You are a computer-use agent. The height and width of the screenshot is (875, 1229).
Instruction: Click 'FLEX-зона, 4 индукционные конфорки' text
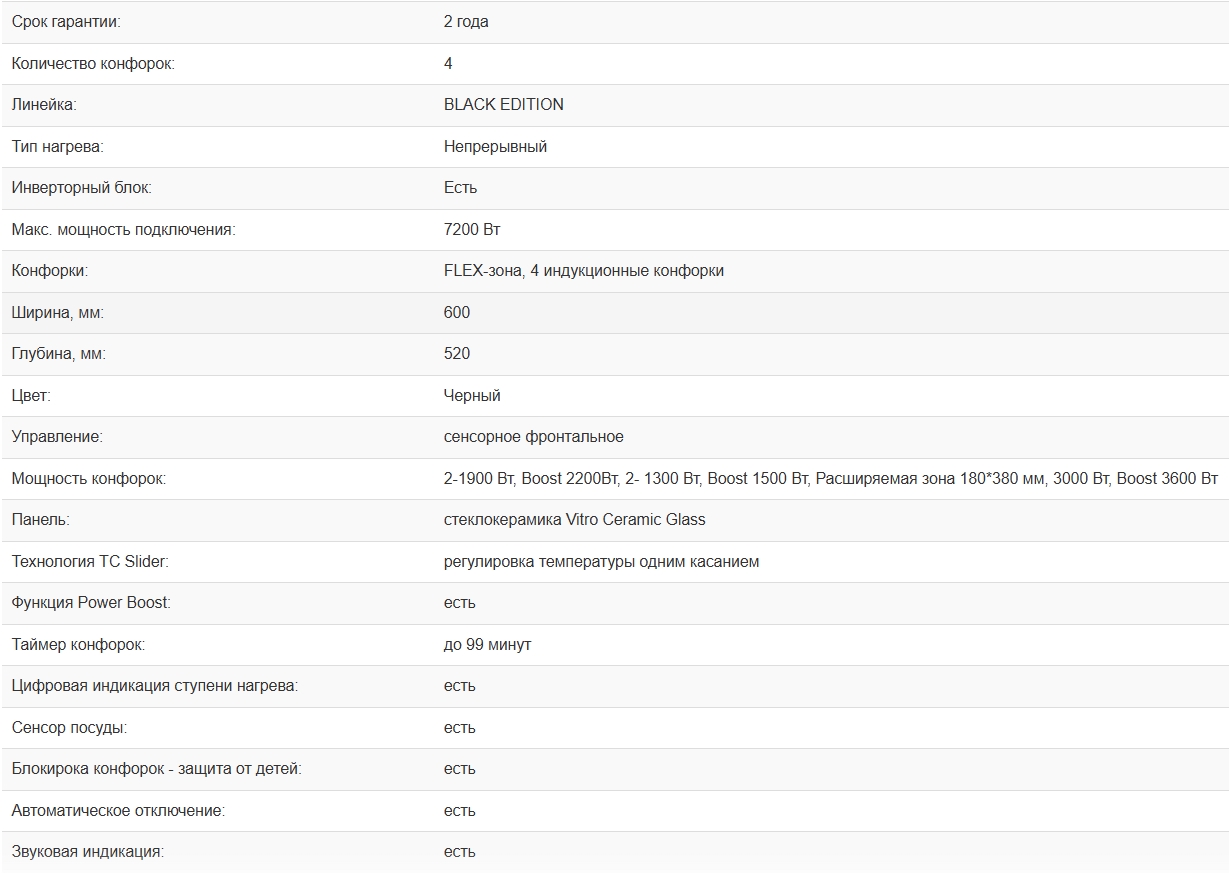coord(583,271)
